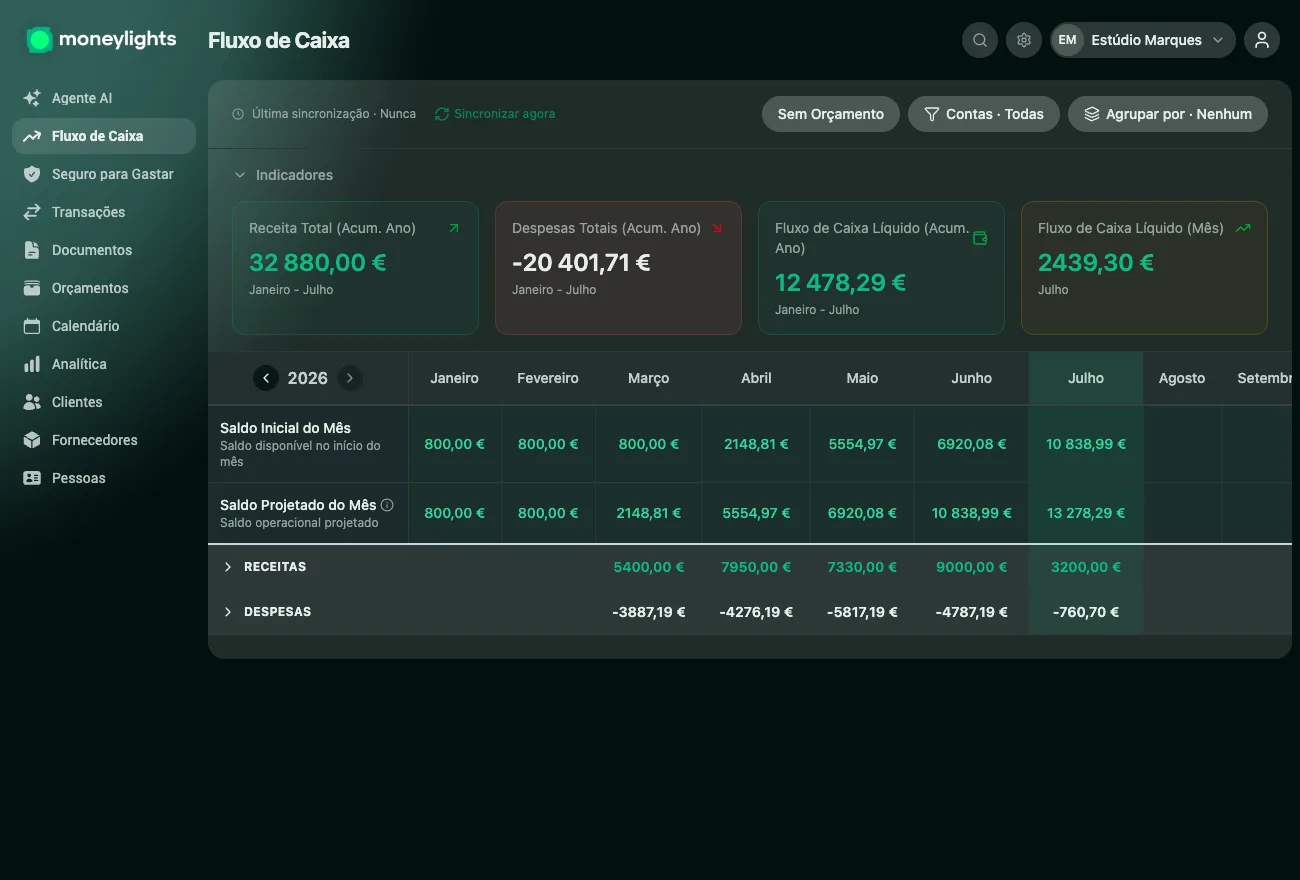This screenshot has width=1300, height=880.
Task: Click the Seguro para Gastar shield icon
Action: [32, 174]
